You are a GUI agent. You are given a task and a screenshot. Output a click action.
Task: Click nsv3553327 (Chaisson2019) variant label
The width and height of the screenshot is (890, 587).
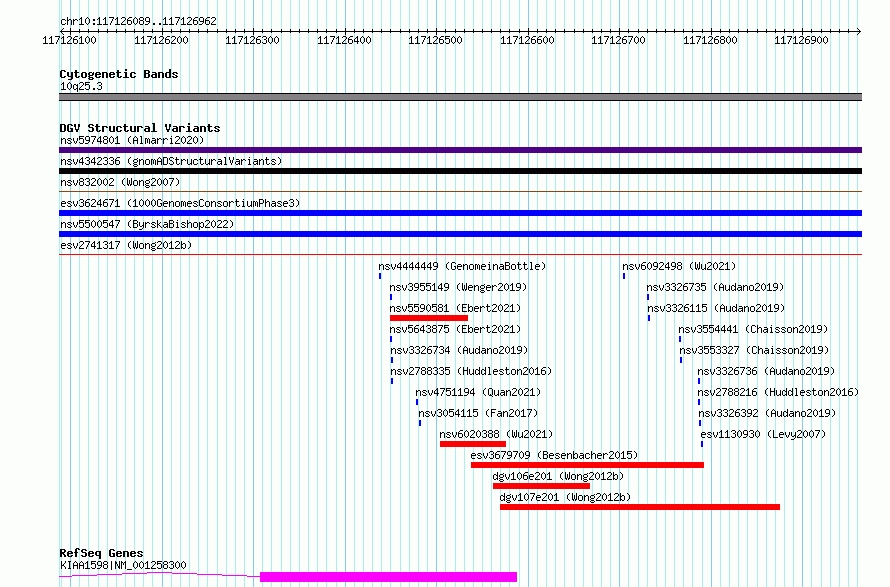pyautogui.click(x=754, y=350)
